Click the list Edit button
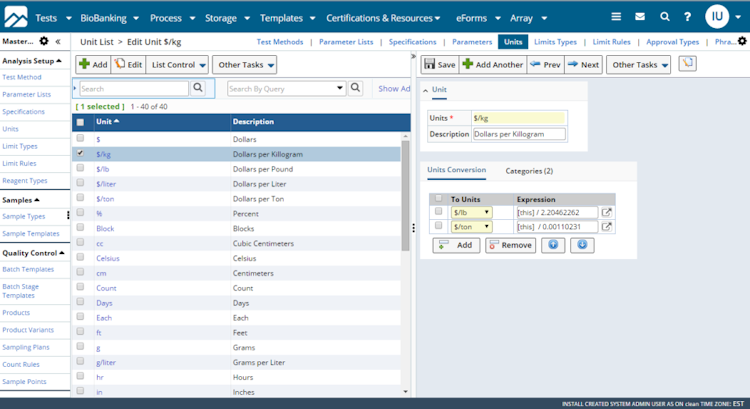The image size is (750, 409). pyautogui.click(x=129, y=65)
